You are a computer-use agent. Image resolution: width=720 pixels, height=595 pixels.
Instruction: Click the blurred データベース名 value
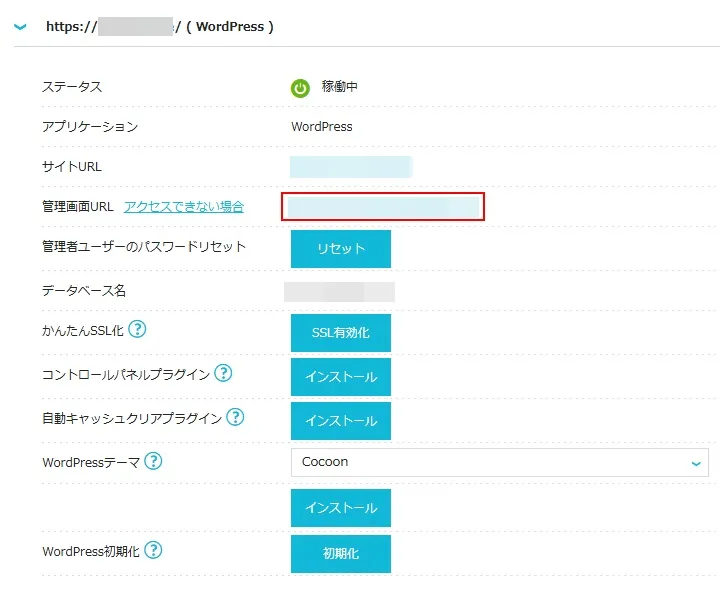[x=339, y=292]
